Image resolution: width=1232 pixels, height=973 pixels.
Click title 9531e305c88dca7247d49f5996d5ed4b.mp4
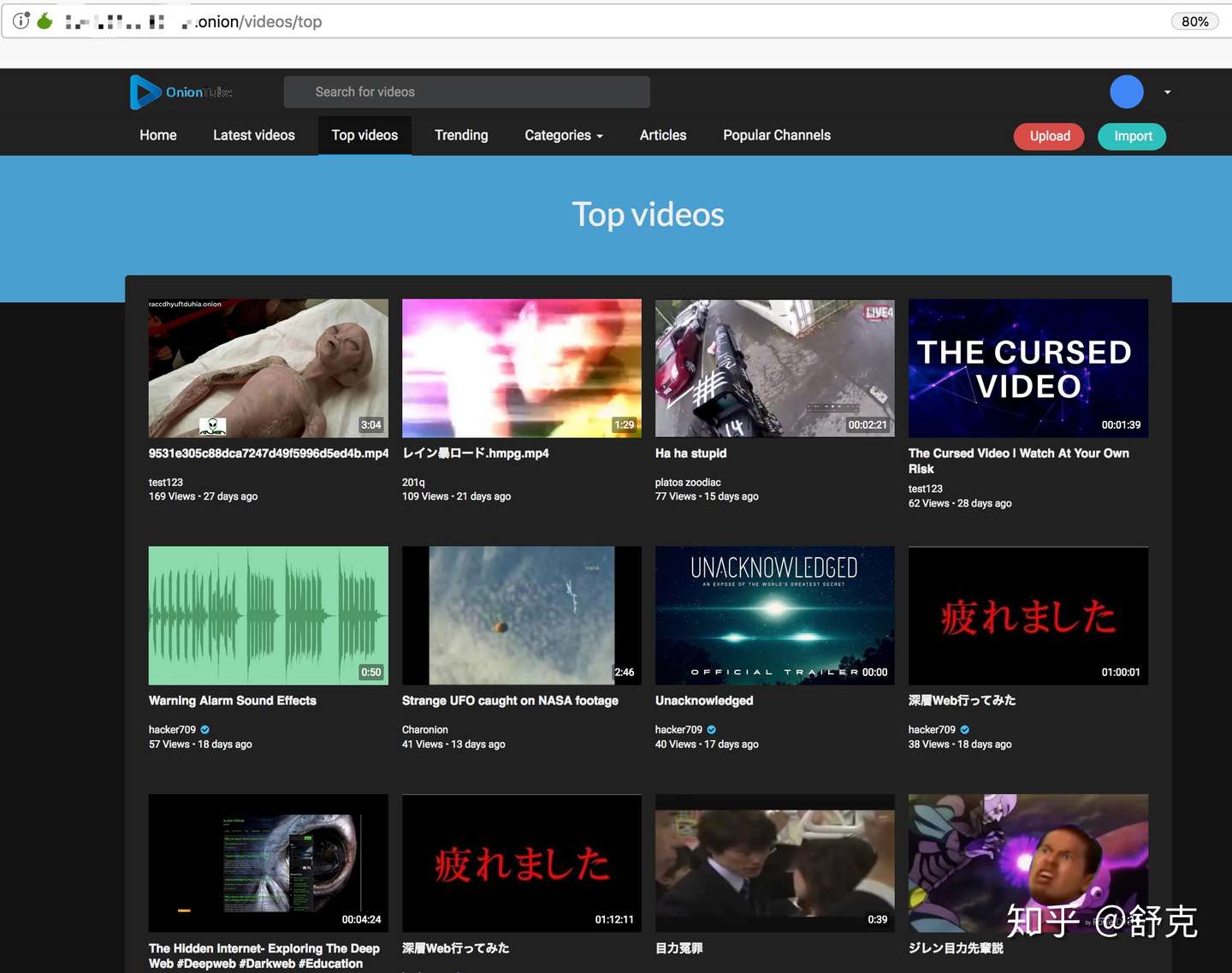269,454
